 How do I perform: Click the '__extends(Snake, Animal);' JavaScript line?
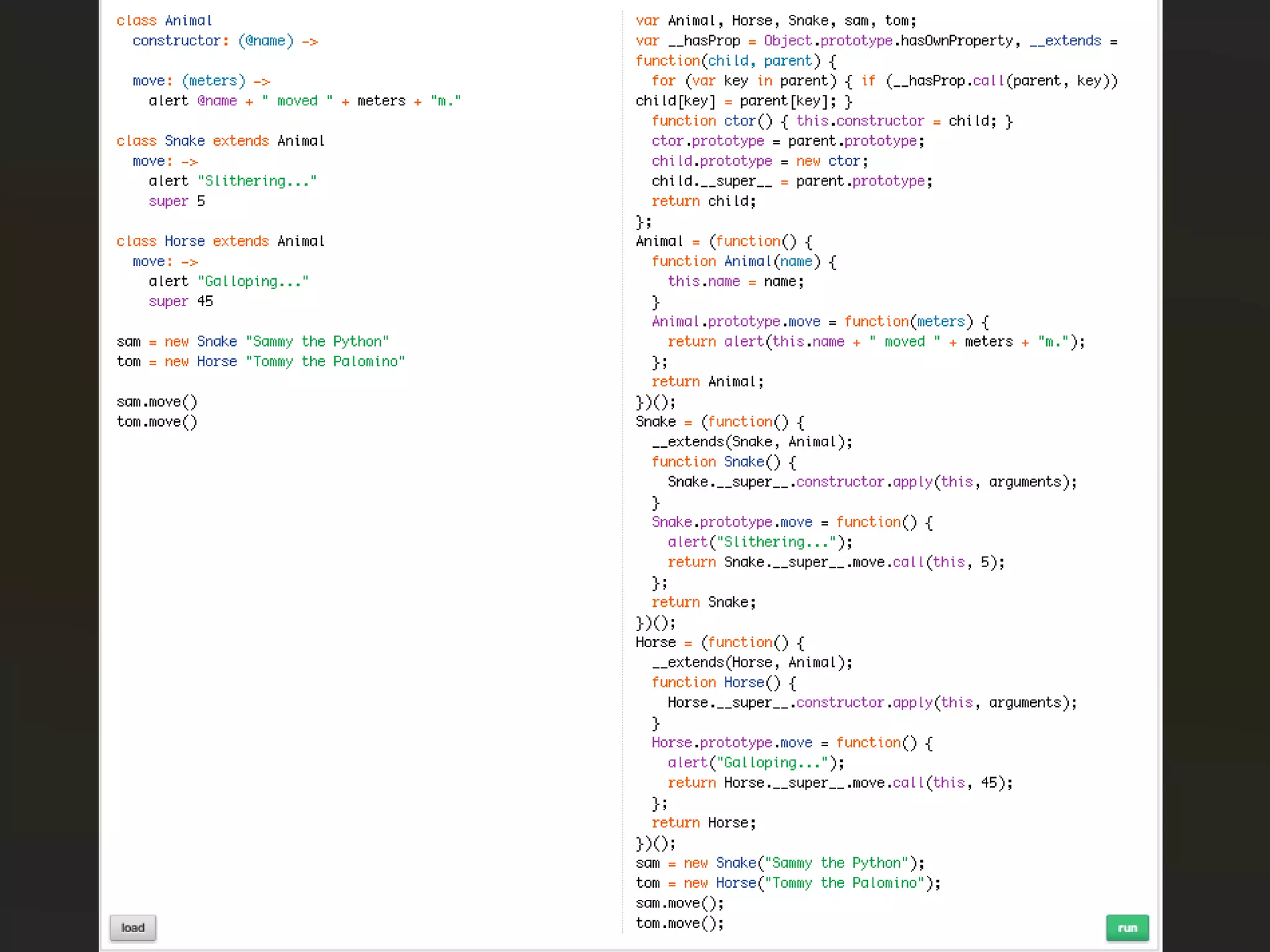click(x=752, y=442)
